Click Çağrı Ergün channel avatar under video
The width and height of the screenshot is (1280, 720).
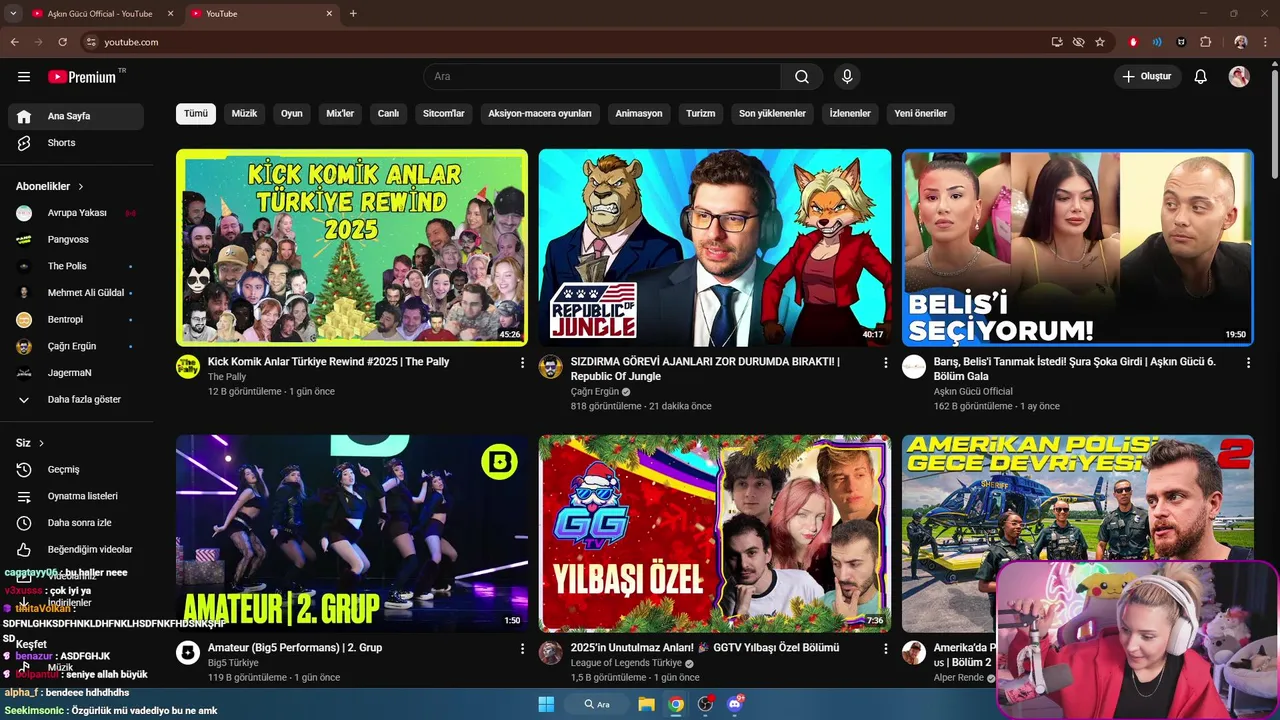pos(551,367)
